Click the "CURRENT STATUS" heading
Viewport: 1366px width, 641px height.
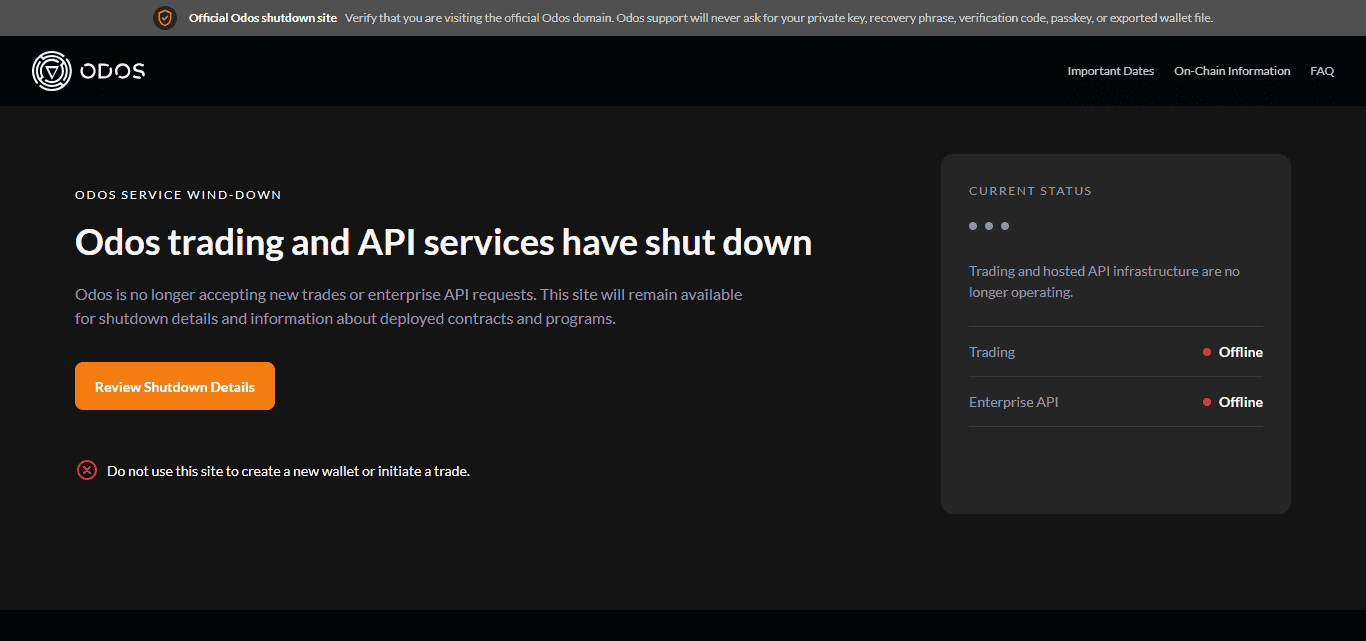pos(1030,191)
